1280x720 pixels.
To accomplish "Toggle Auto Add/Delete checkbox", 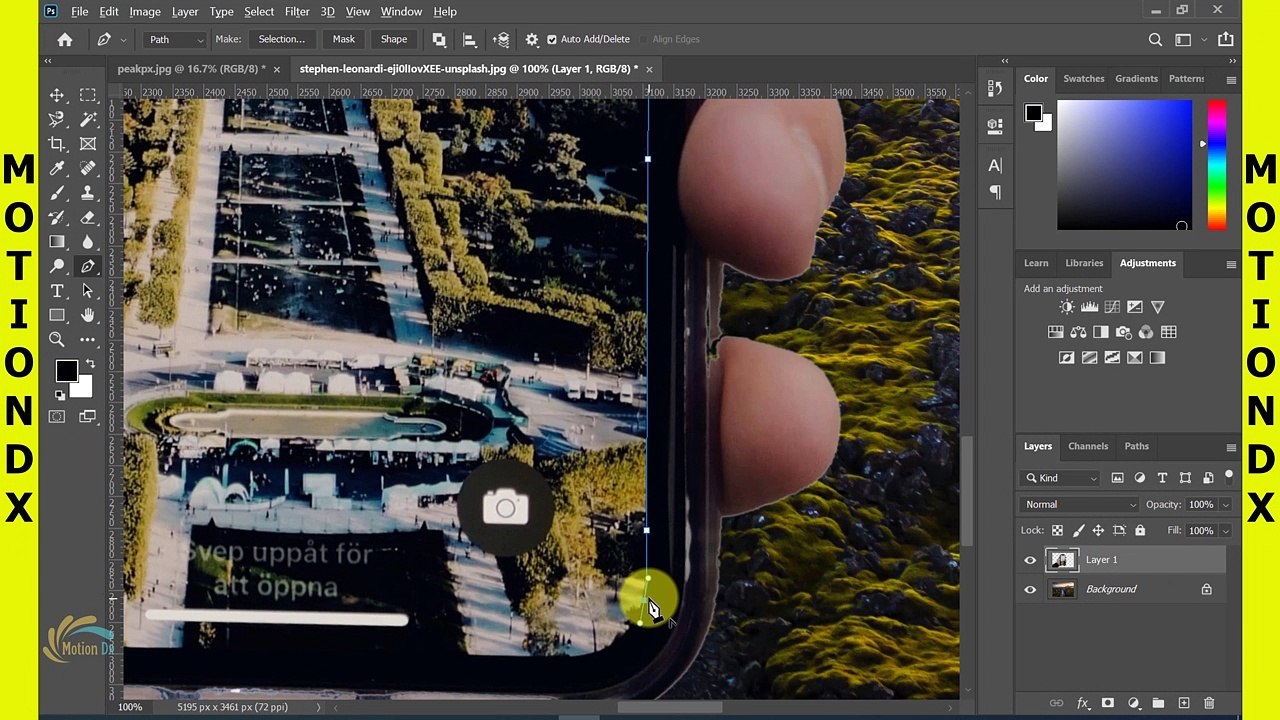I will (551, 39).
